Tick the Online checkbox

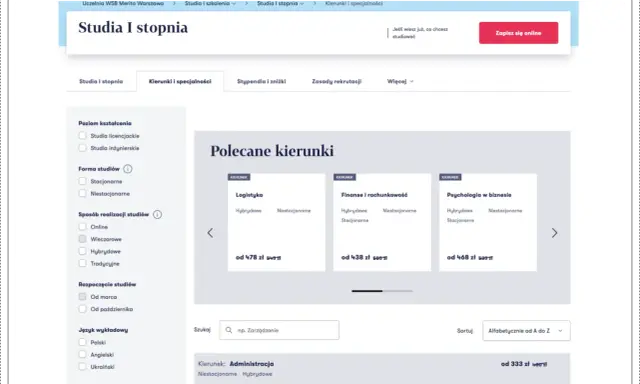(82, 226)
